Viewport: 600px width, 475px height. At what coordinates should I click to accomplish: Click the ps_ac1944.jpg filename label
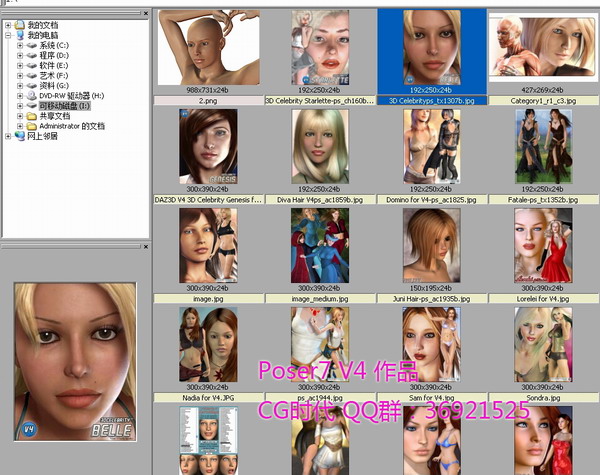pos(320,398)
